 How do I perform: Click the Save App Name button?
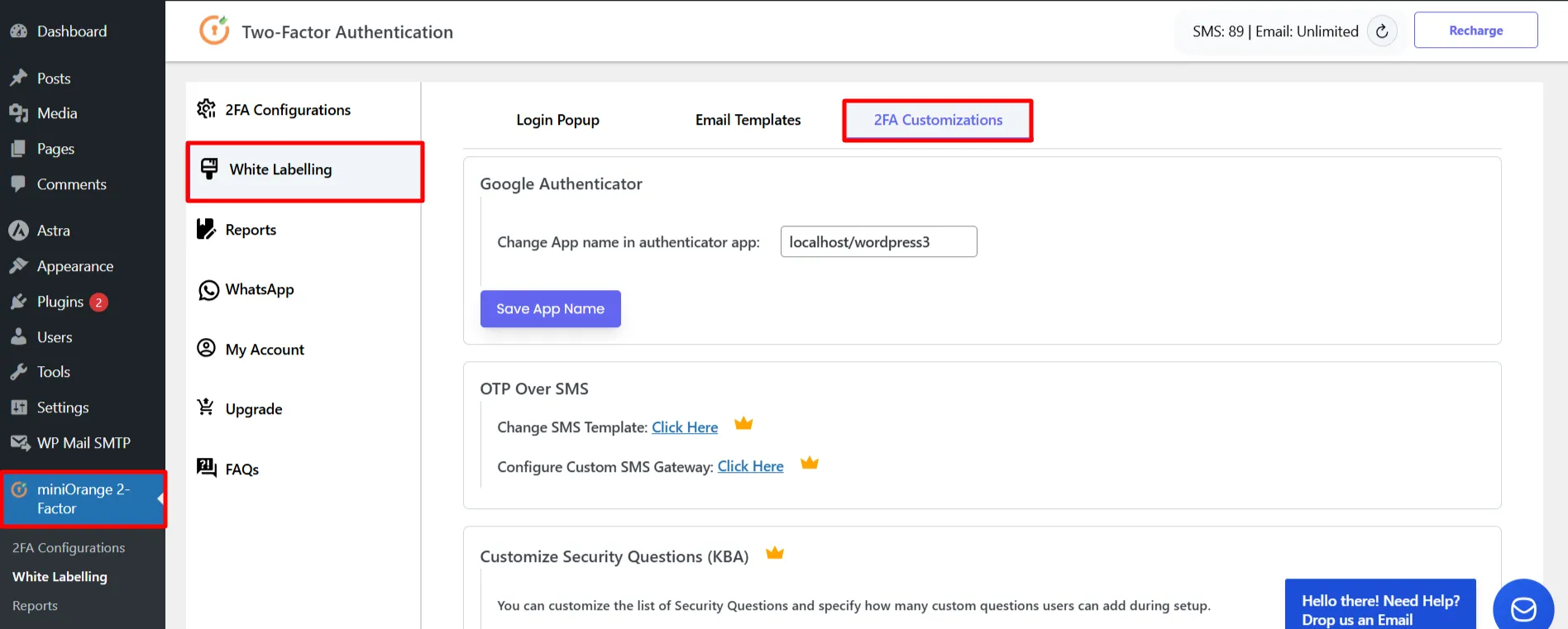pos(550,308)
